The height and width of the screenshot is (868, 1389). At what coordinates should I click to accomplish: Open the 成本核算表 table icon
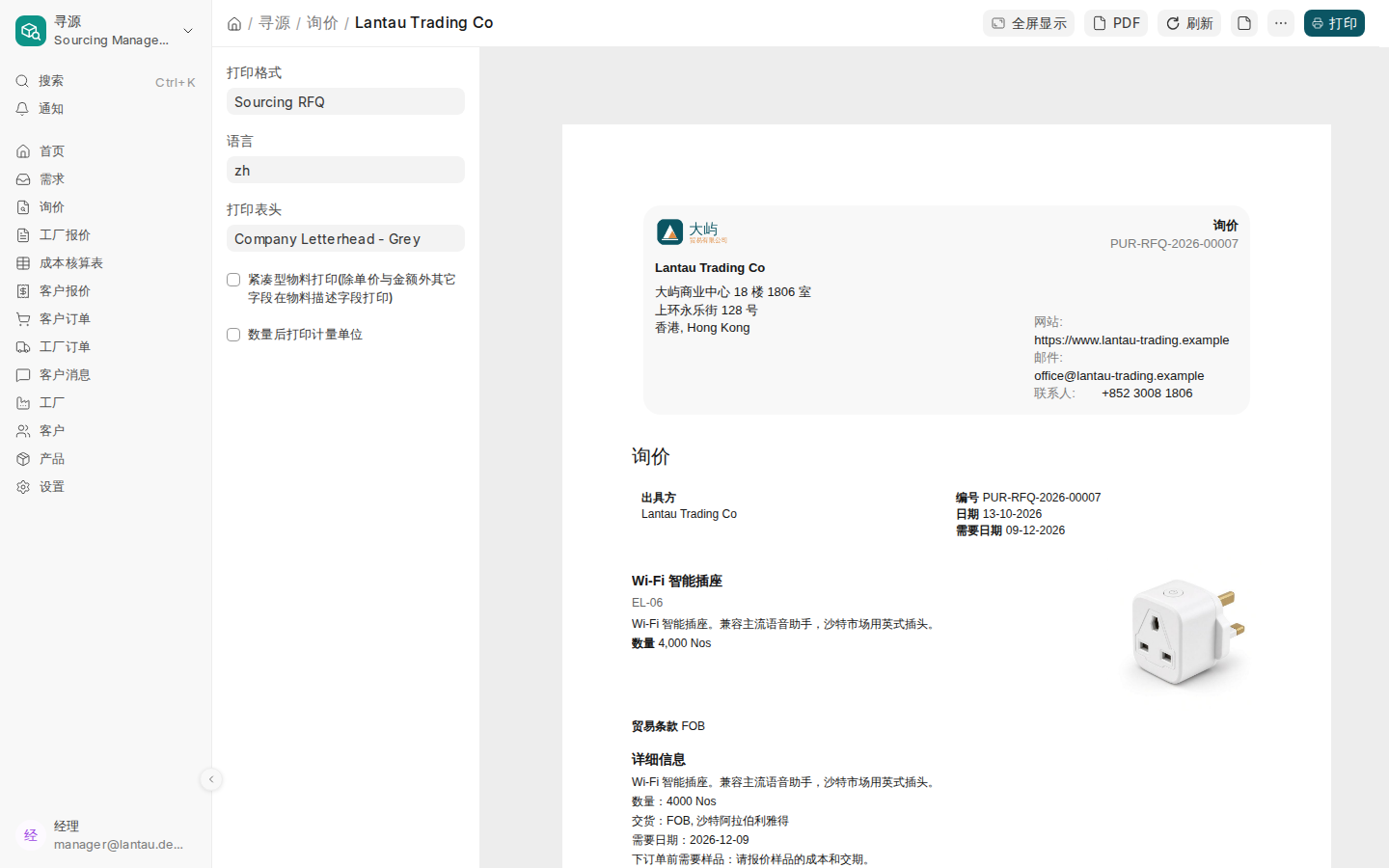point(23,263)
